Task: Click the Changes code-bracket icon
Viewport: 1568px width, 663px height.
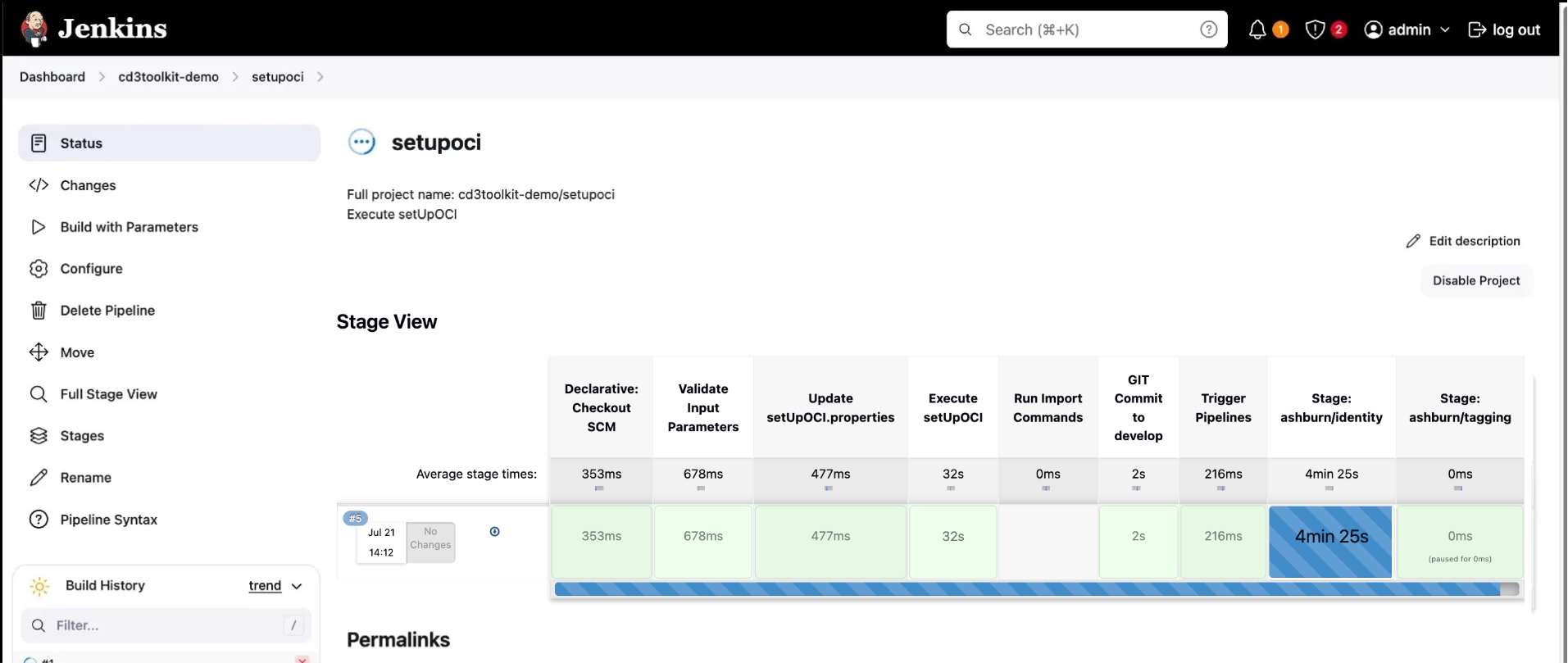Action: 39,185
